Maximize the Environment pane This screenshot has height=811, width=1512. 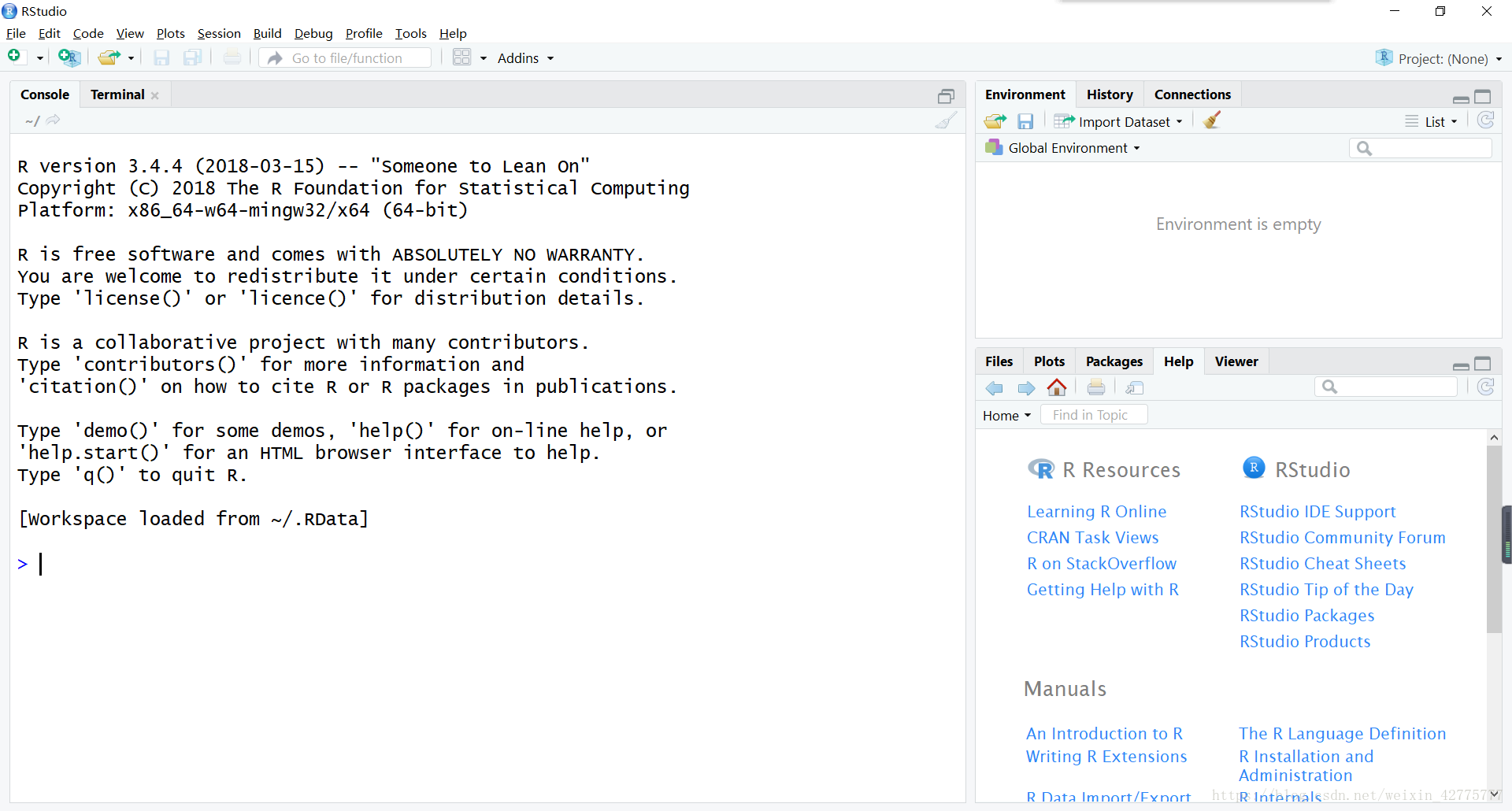point(1483,97)
